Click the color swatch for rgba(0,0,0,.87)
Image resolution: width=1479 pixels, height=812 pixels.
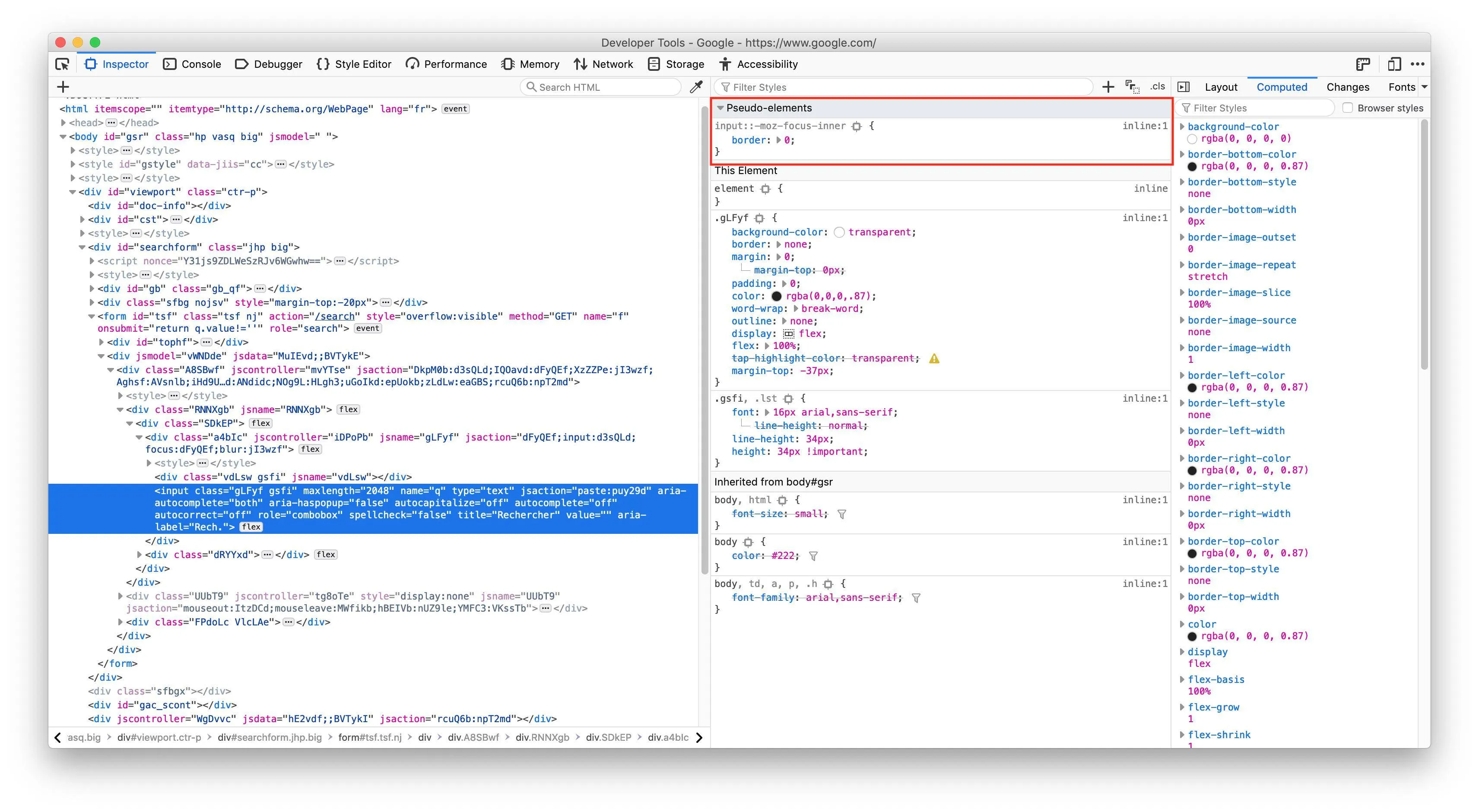point(776,296)
